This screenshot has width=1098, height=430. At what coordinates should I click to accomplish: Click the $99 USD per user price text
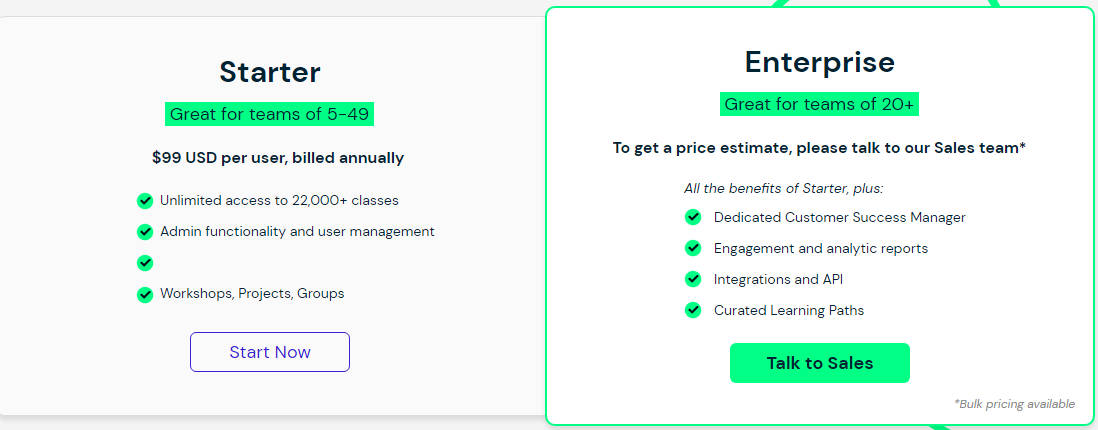point(278,158)
